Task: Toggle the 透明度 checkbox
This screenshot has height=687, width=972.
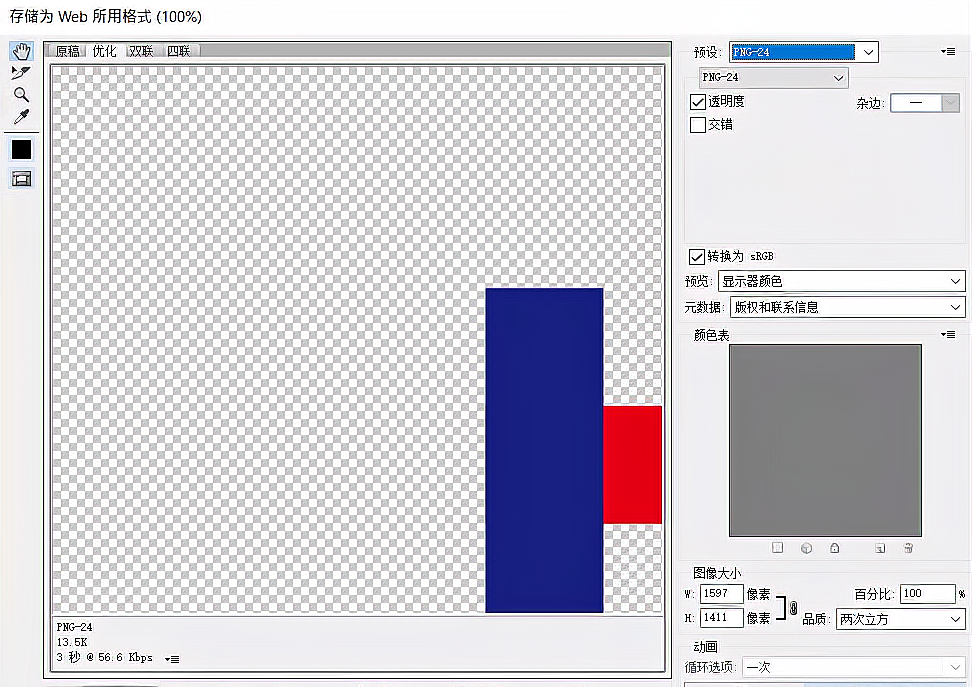Action: click(x=698, y=102)
